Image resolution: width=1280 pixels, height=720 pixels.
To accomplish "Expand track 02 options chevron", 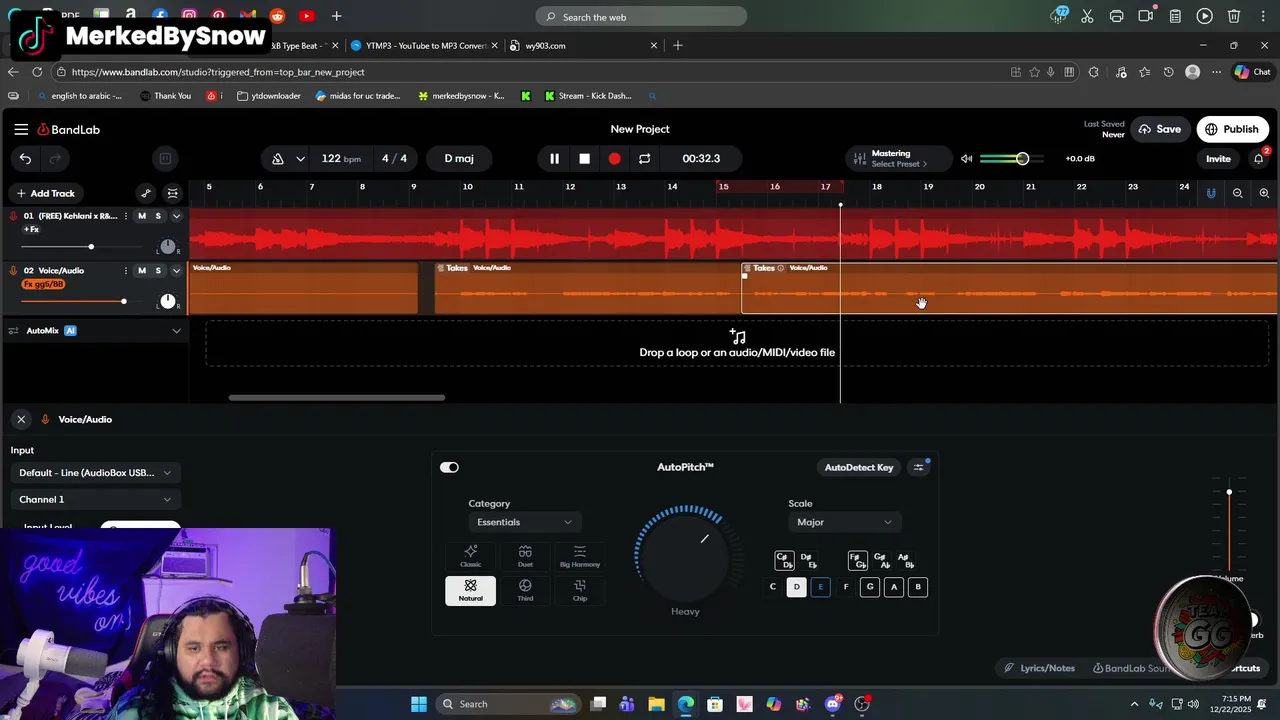I will click(176, 270).
